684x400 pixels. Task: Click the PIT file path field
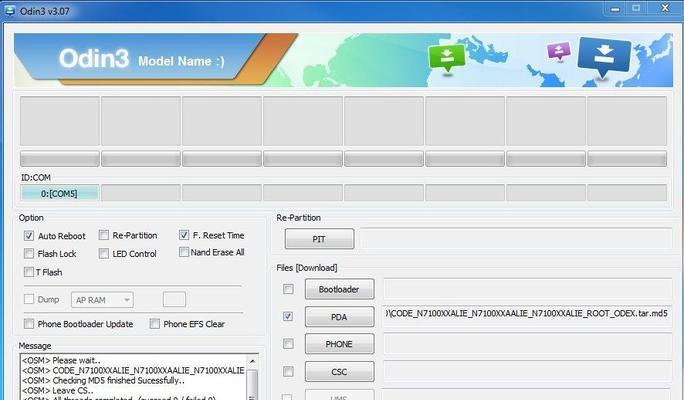(516, 239)
